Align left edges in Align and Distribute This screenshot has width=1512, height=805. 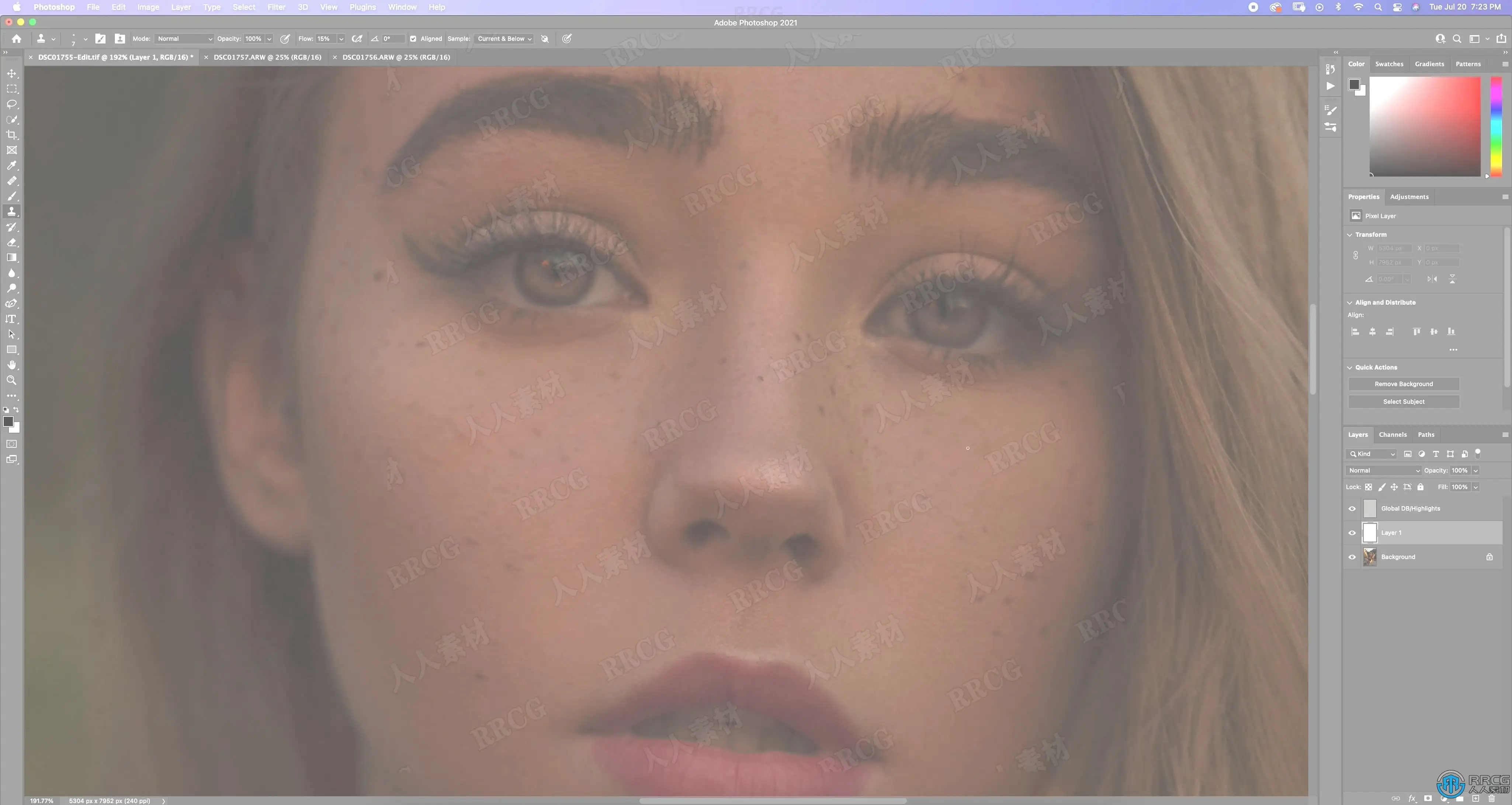pos(1355,332)
